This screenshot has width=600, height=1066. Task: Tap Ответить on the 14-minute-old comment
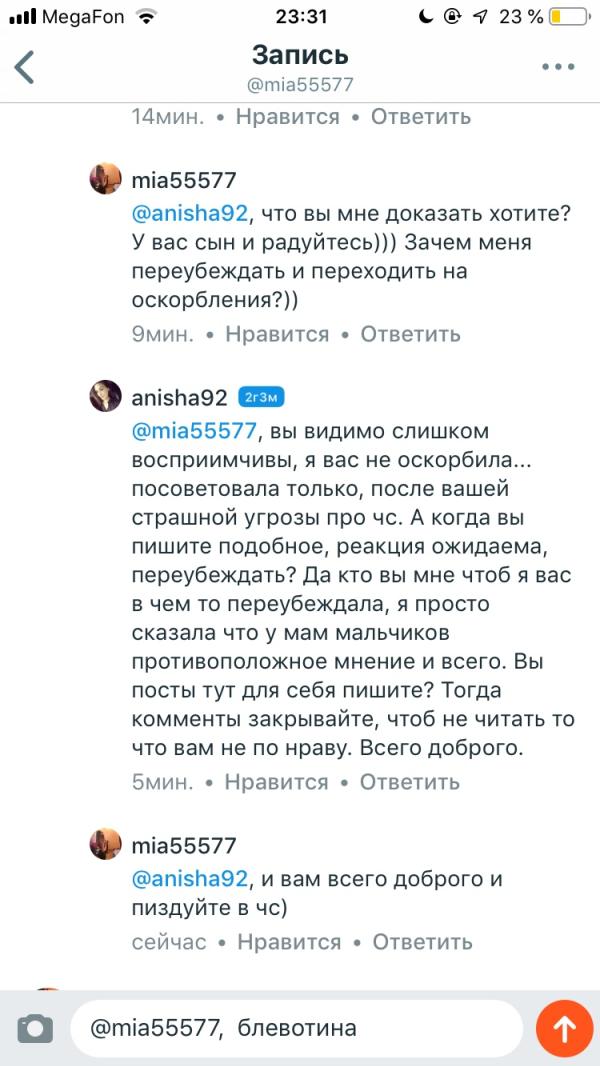420,116
